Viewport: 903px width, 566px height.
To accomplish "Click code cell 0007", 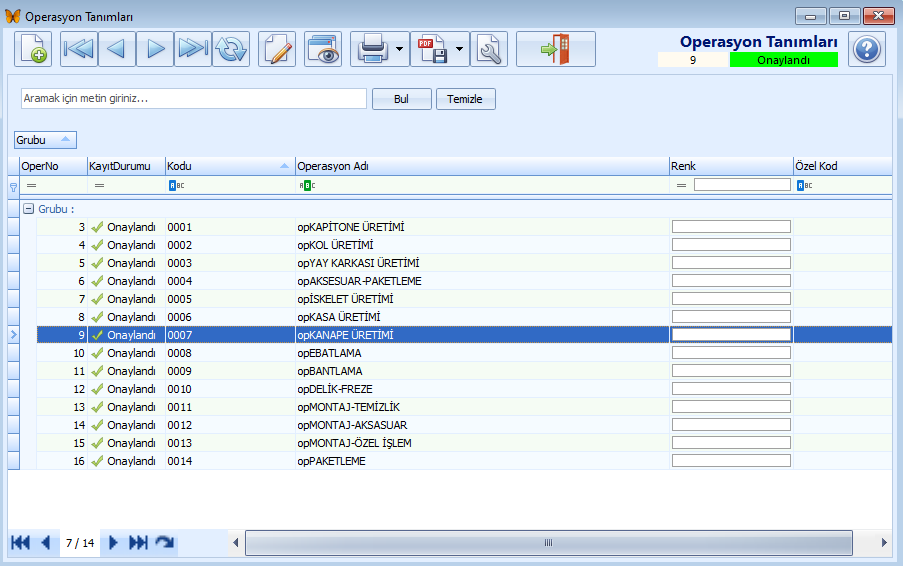I will tap(230, 335).
